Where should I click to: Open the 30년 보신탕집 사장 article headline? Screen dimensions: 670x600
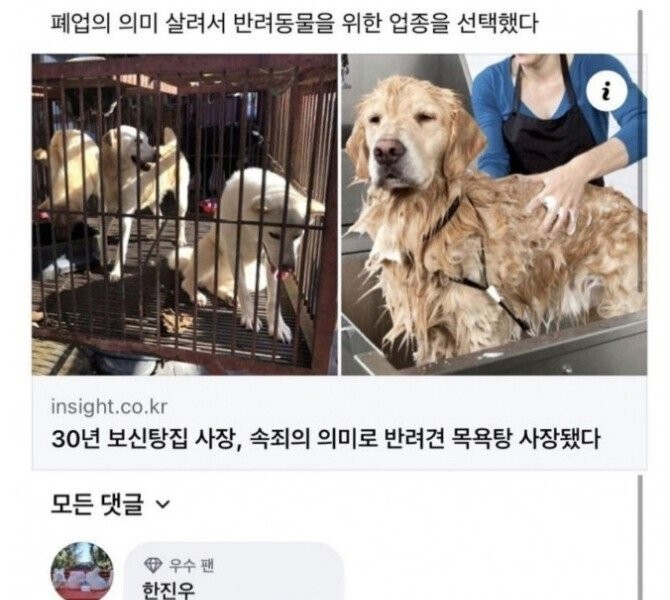tap(326, 439)
